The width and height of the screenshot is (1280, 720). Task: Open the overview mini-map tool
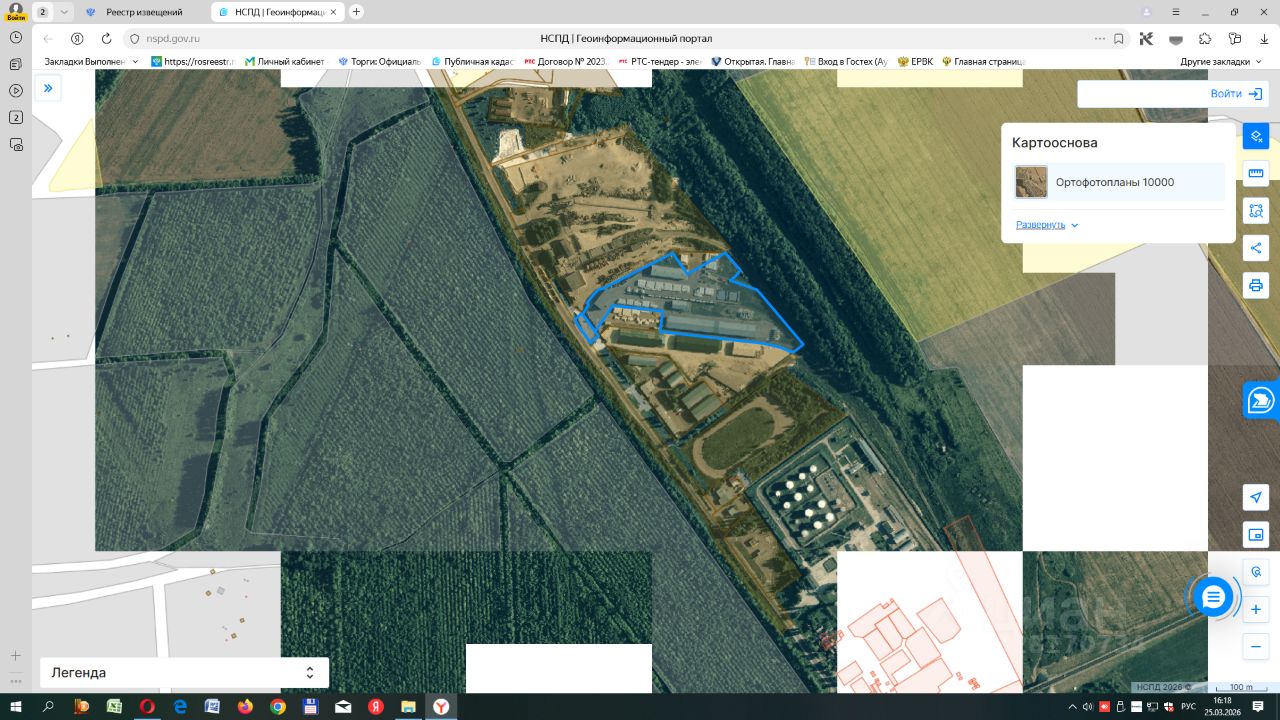pyautogui.click(x=1256, y=534)
